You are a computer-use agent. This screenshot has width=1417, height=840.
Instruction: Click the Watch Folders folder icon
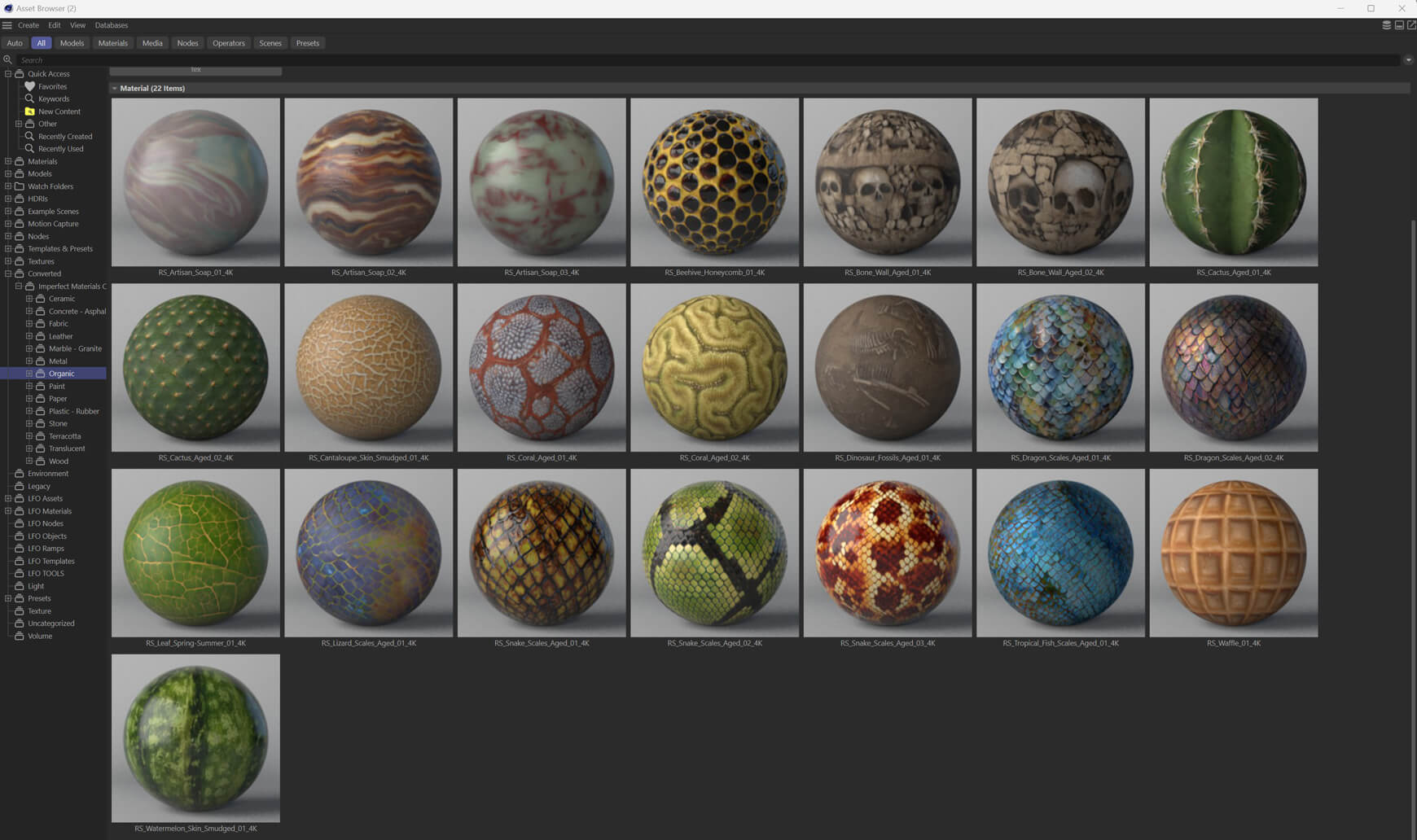(x=20, y=186)
